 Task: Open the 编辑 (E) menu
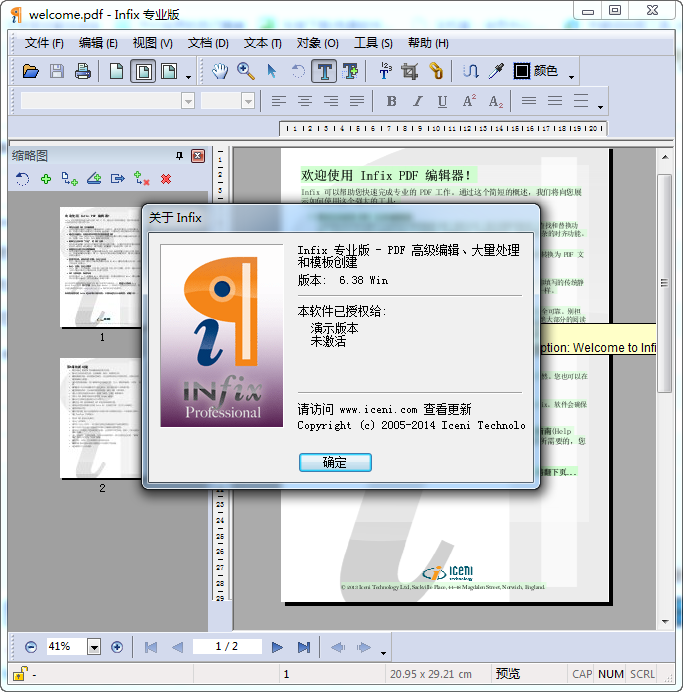click(x=98, y=43)
